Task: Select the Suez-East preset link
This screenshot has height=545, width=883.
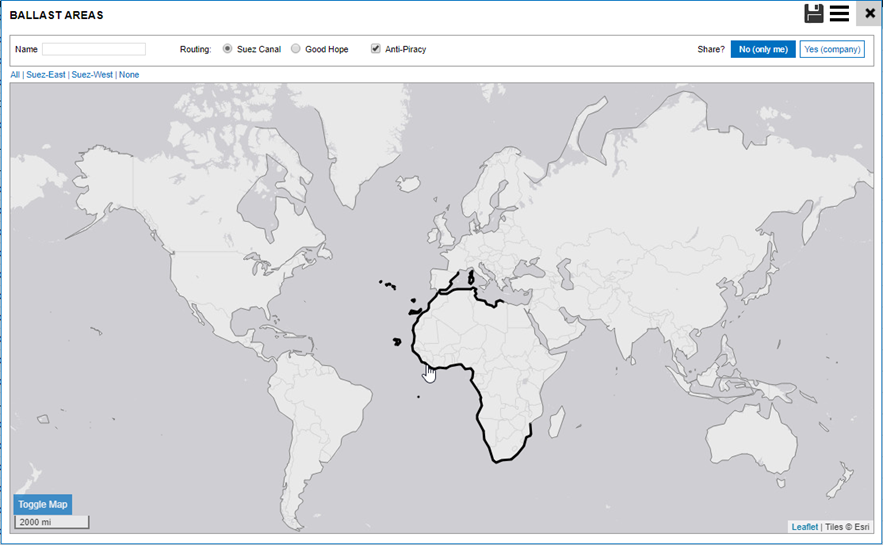Action: (45, 75)
